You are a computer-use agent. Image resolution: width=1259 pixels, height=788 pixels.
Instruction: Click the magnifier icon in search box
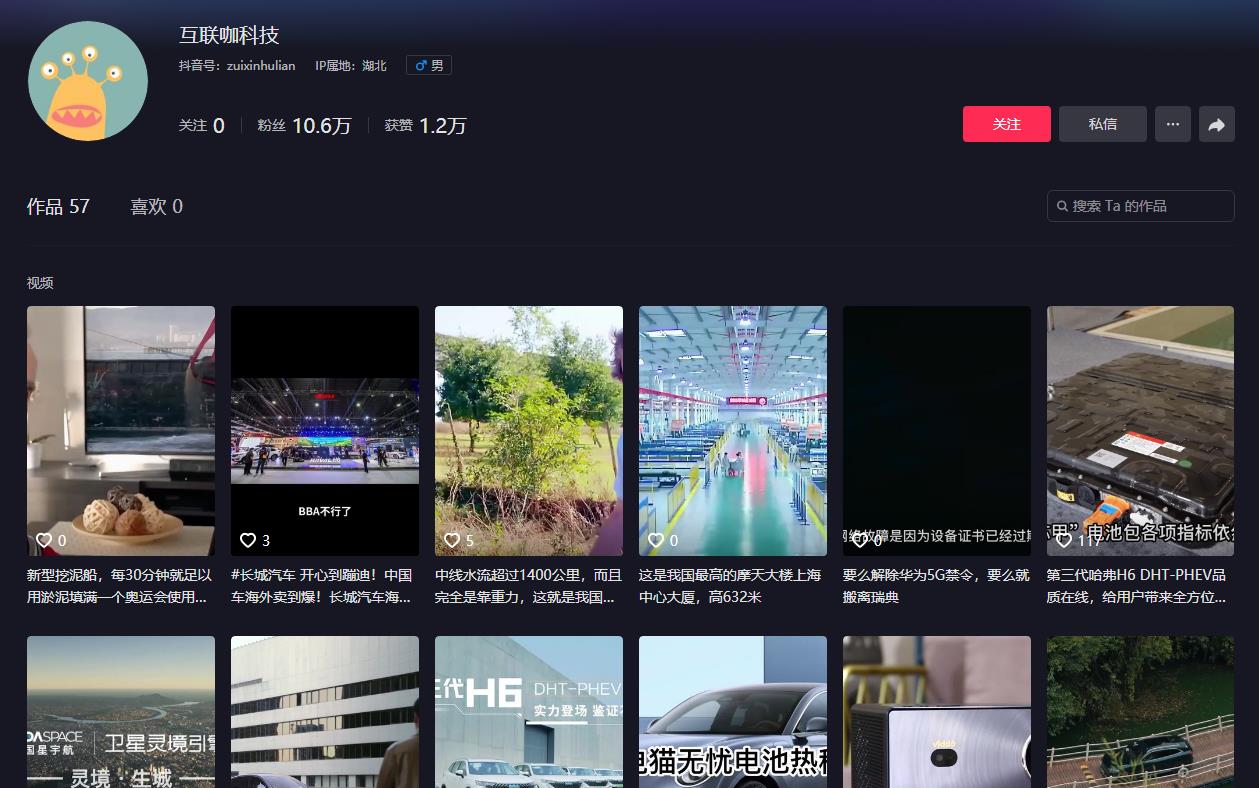coord(1062,206)
